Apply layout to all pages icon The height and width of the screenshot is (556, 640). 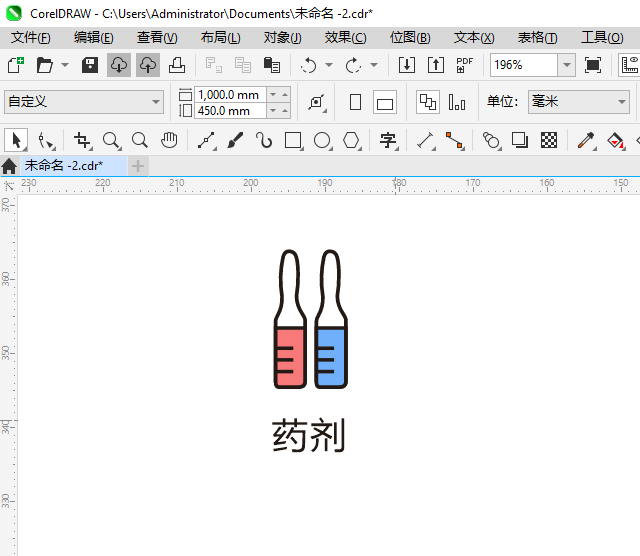click(x=428, y=102)
